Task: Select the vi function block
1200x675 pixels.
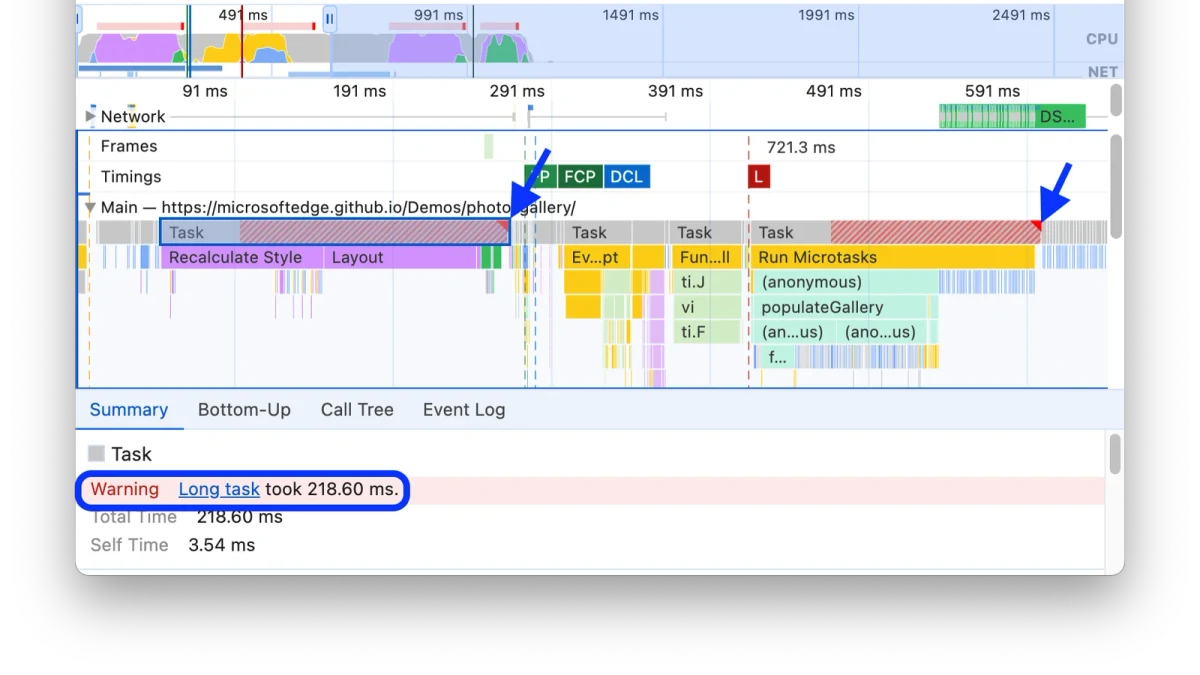Action: (707, 307)
